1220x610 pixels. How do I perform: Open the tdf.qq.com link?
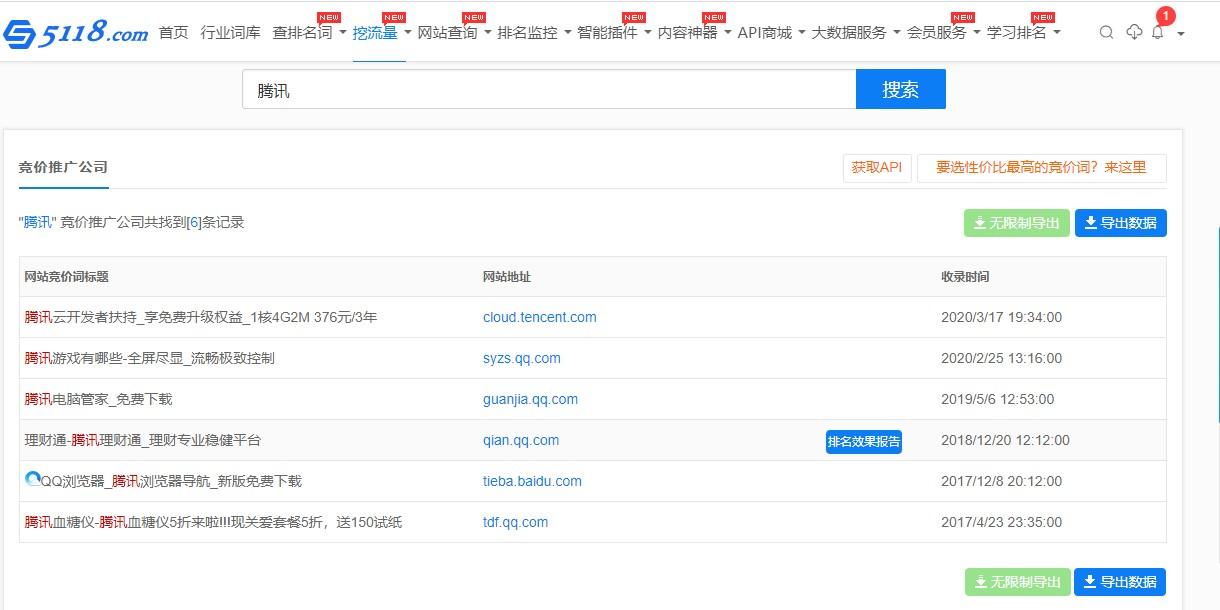(x=516, y=522)
